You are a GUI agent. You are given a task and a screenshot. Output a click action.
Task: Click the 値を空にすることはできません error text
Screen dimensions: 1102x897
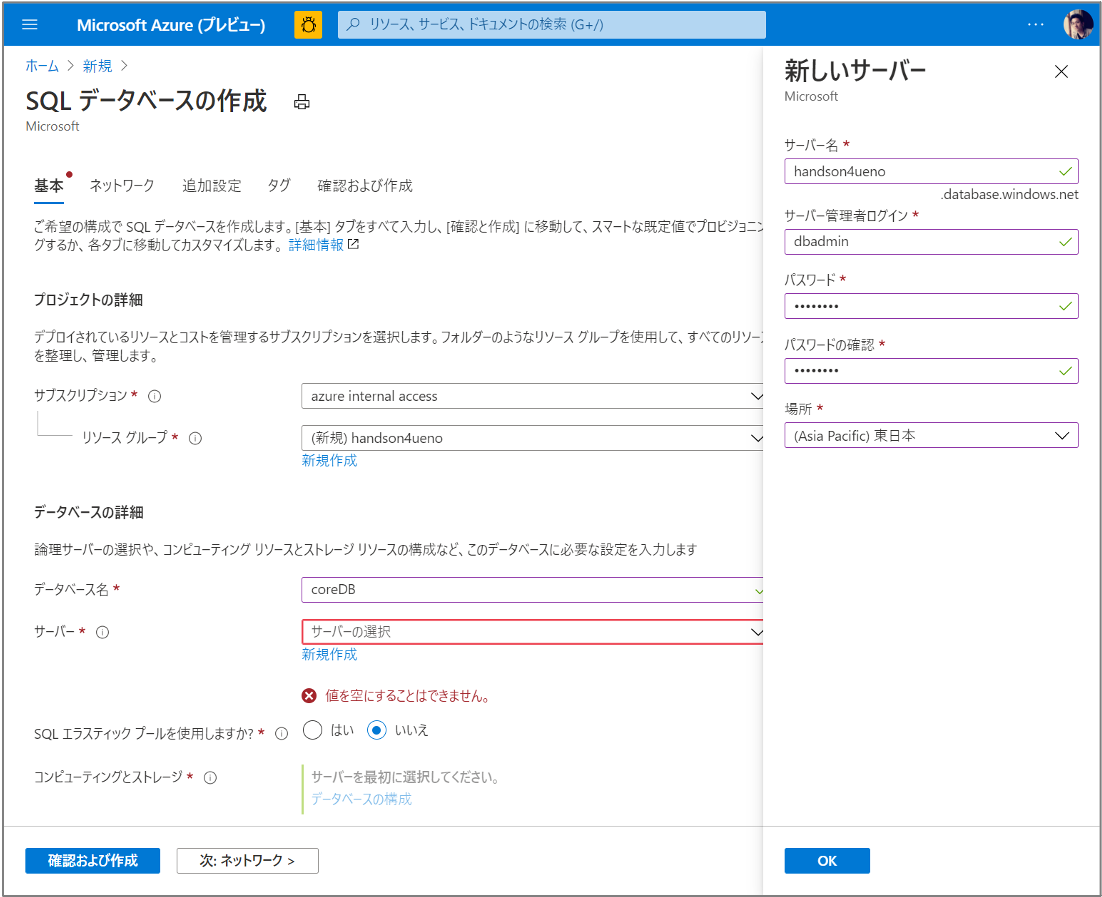tap(407, 696)
